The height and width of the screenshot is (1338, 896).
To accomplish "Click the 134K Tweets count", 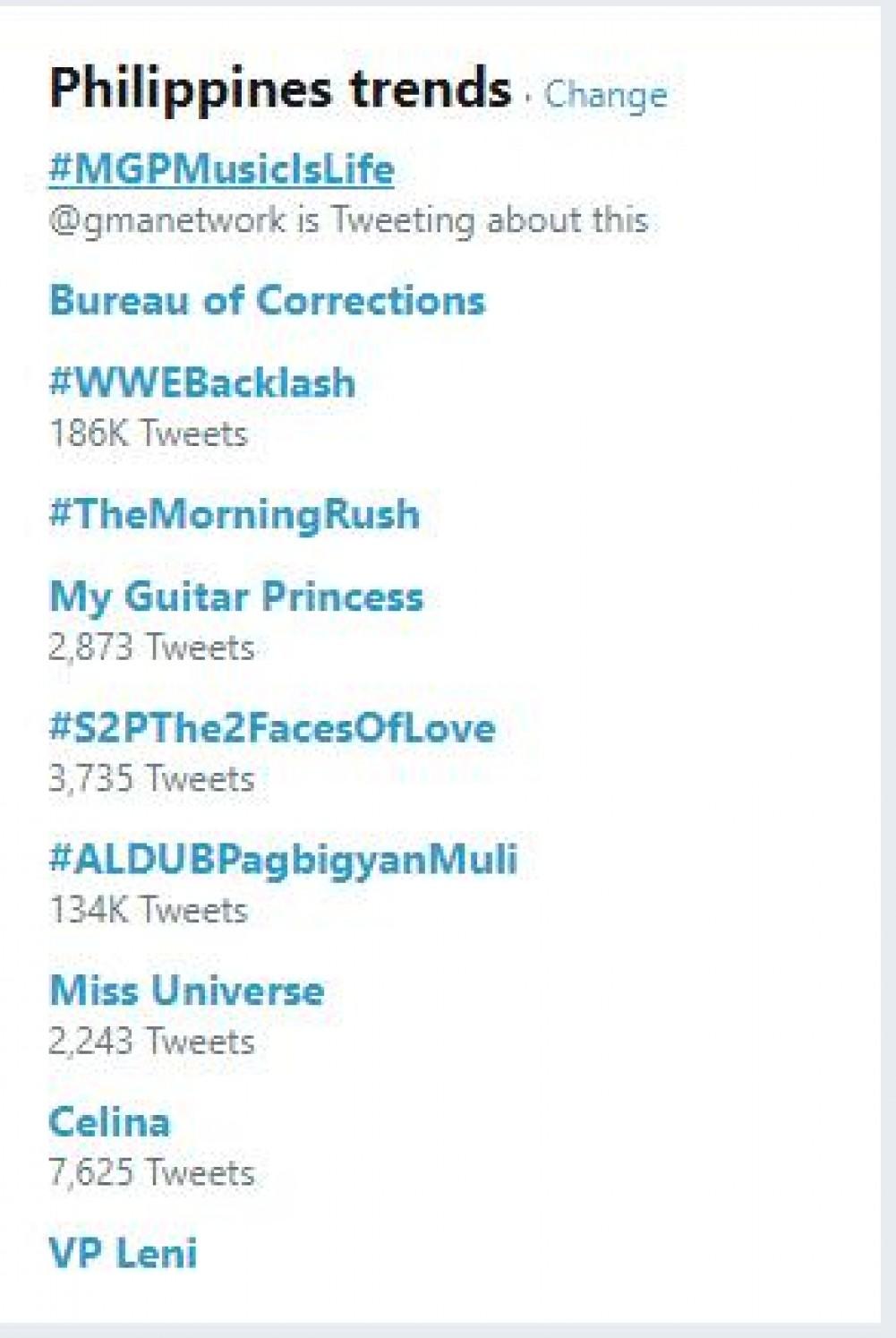I will tap(148, 910).
